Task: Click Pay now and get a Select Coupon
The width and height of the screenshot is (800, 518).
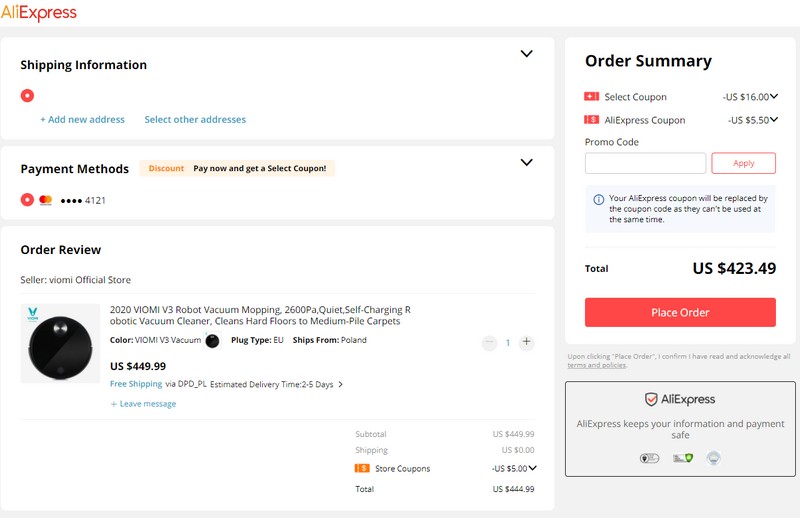Action: [260, 168]
